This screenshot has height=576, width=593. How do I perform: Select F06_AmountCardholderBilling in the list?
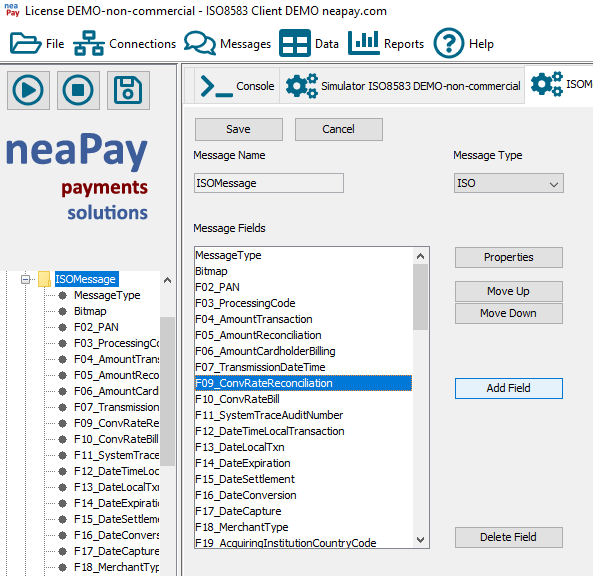click(303, 351)
